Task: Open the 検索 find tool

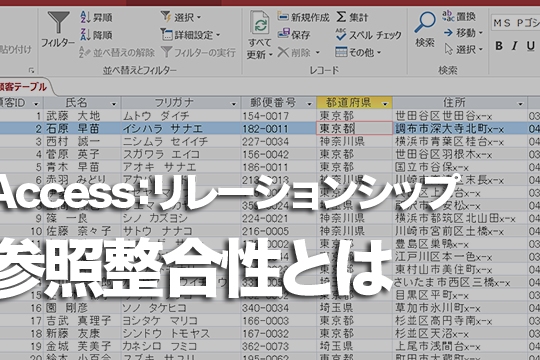Action: (425, 29)
